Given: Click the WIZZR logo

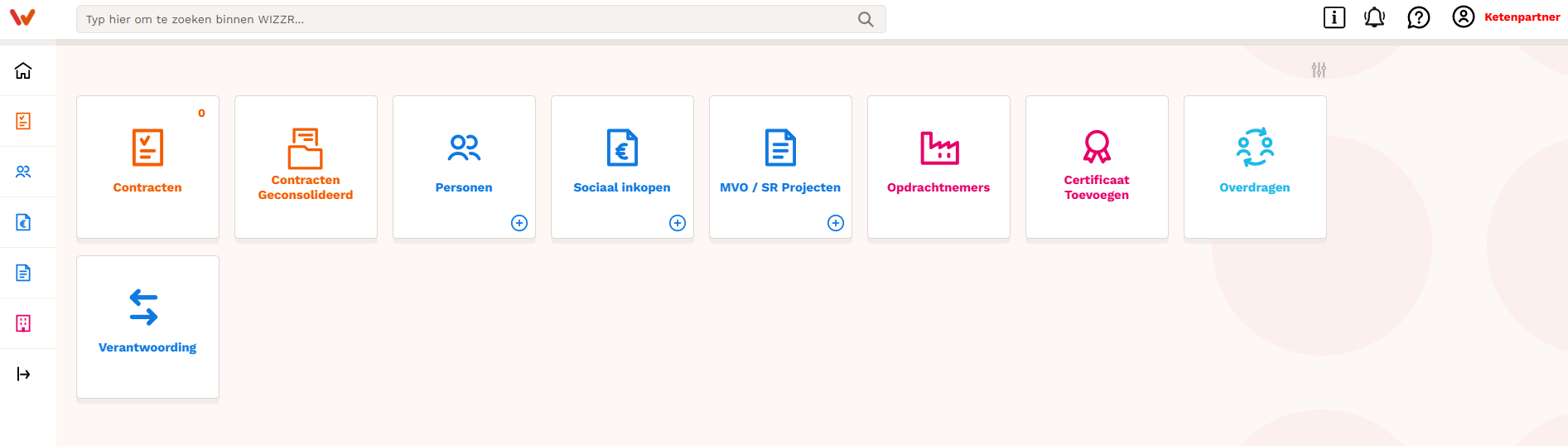Looking at the screenshot, I should click(x=22, y=17).
